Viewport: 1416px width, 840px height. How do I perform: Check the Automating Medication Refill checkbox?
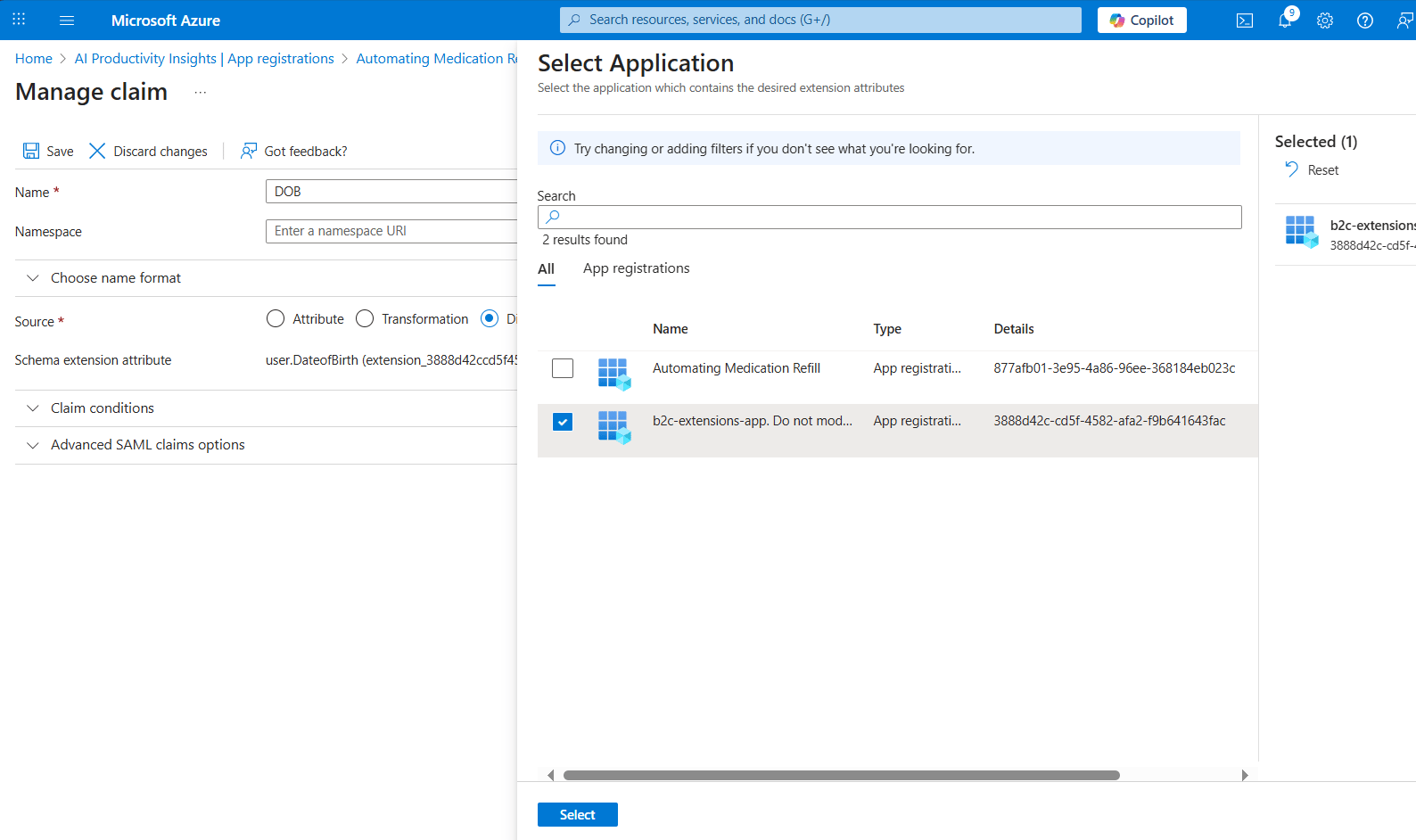click(563, 368)
